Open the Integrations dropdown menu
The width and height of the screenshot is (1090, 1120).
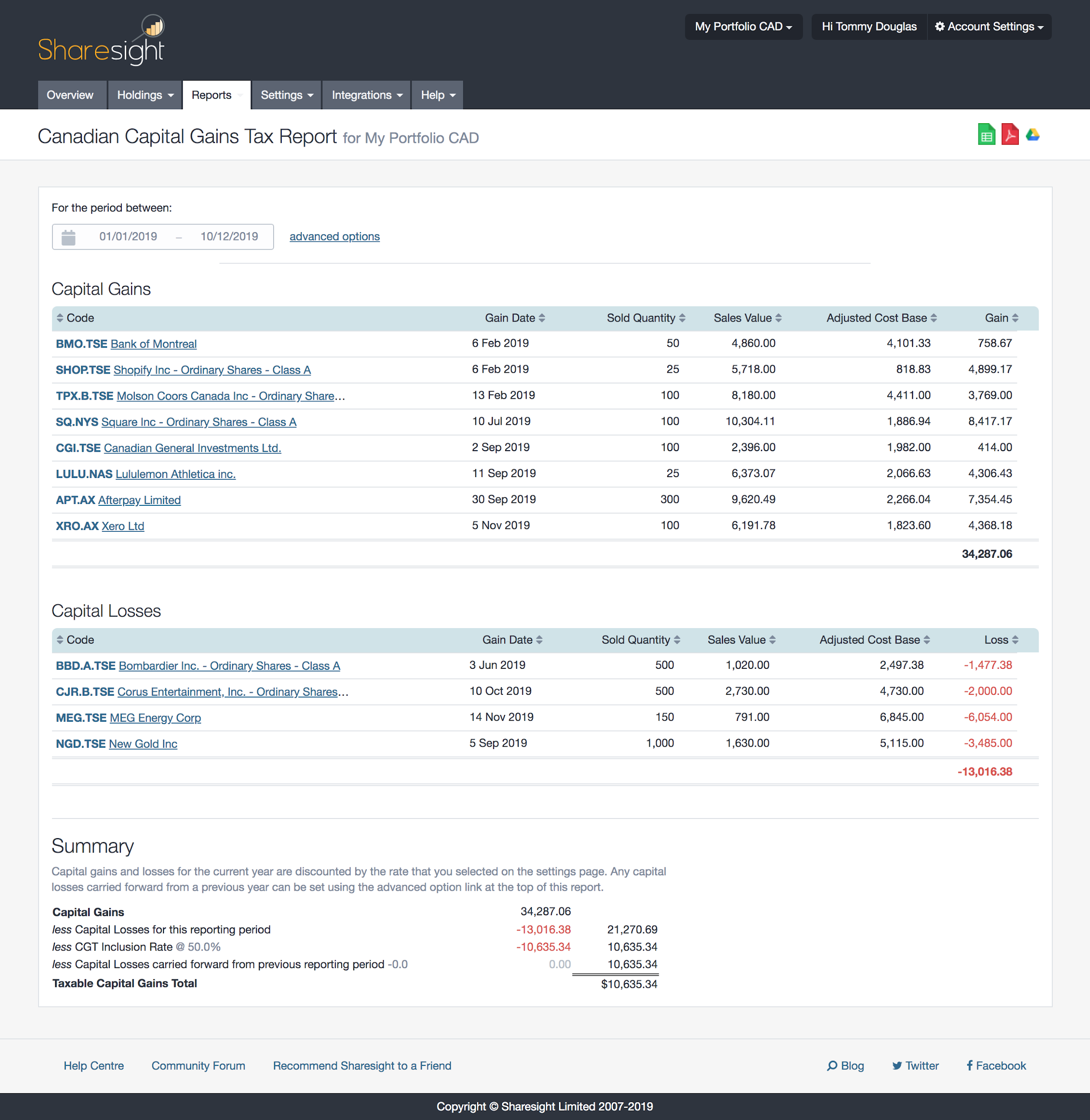[366, 95]
